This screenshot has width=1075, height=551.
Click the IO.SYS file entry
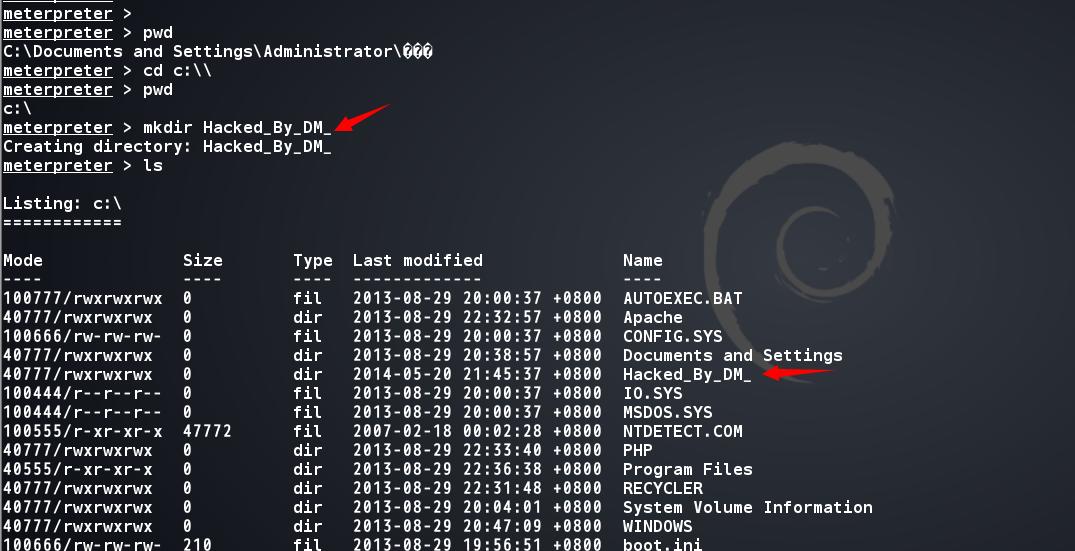pyautogui.click(x=652, y=393)
